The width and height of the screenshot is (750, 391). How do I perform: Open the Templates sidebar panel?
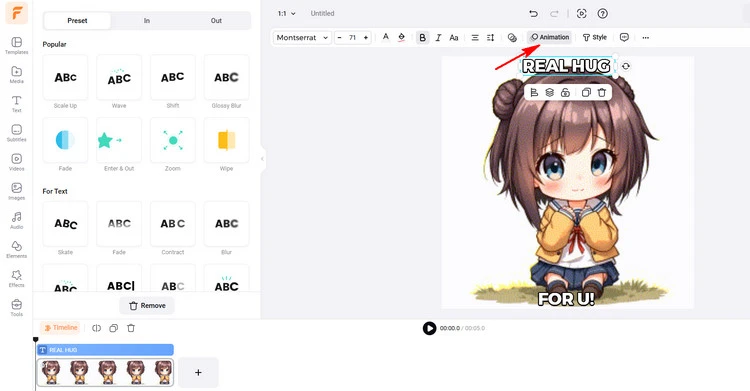coord(16,45)
